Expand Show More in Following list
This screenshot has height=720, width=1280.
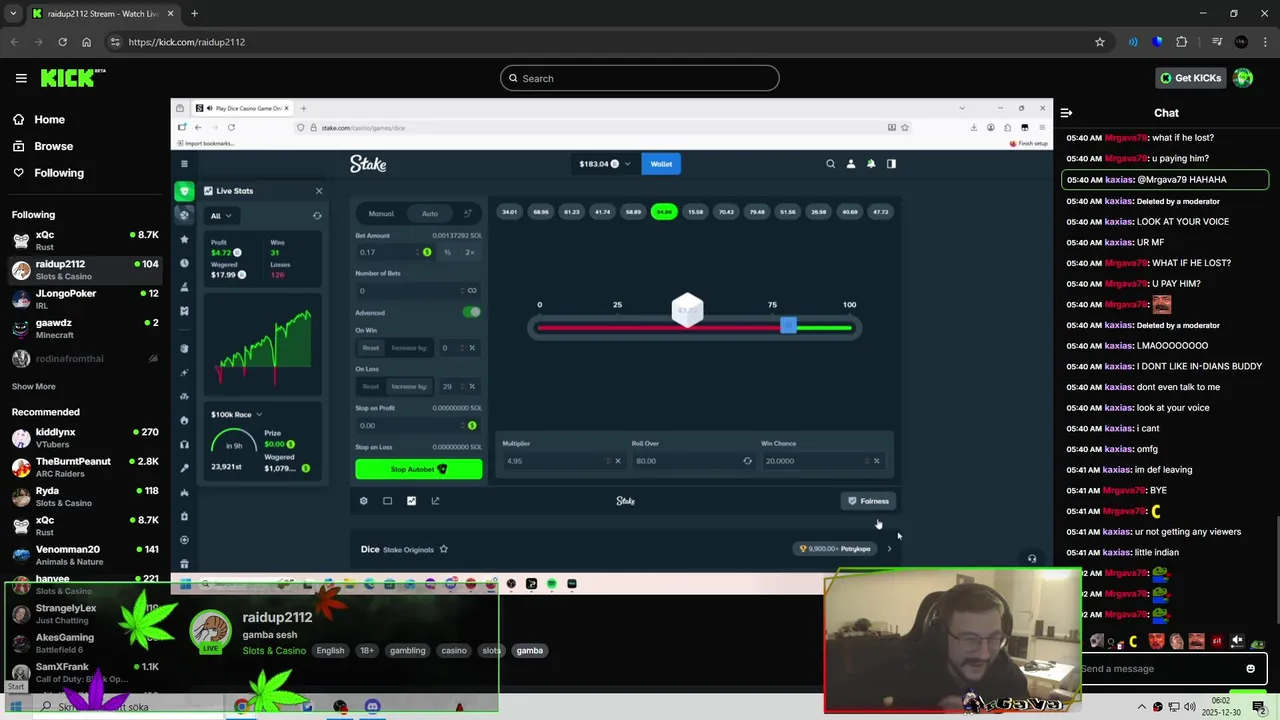tap(34, 386)
